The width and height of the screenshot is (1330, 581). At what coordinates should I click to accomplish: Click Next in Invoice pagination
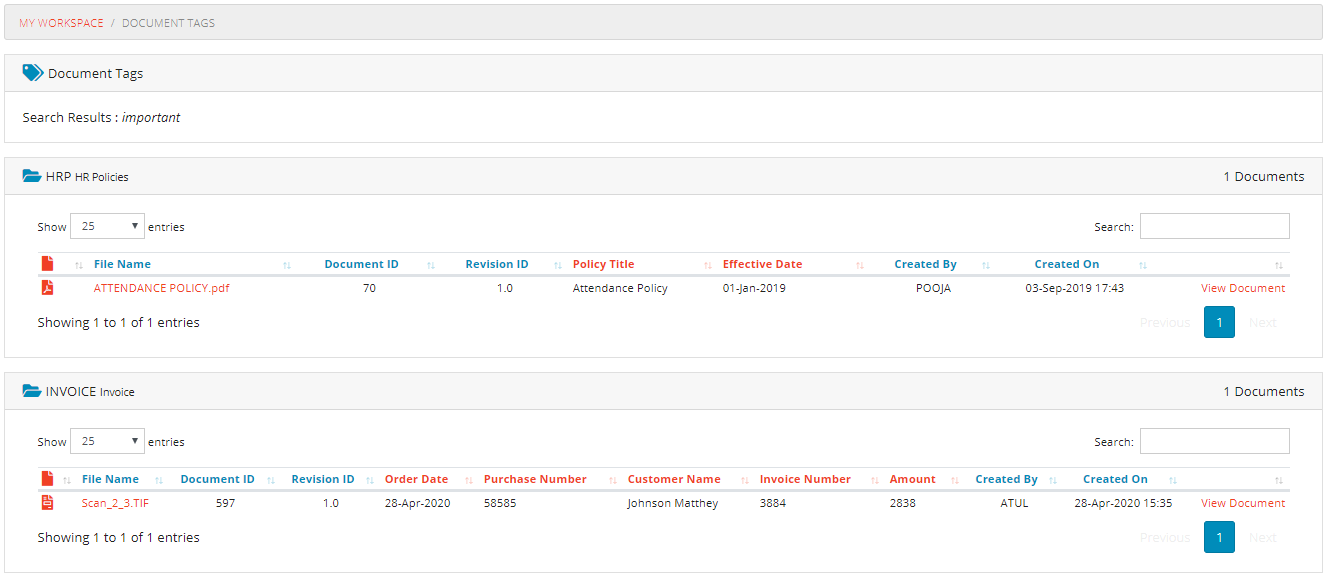click(1262, 537)
